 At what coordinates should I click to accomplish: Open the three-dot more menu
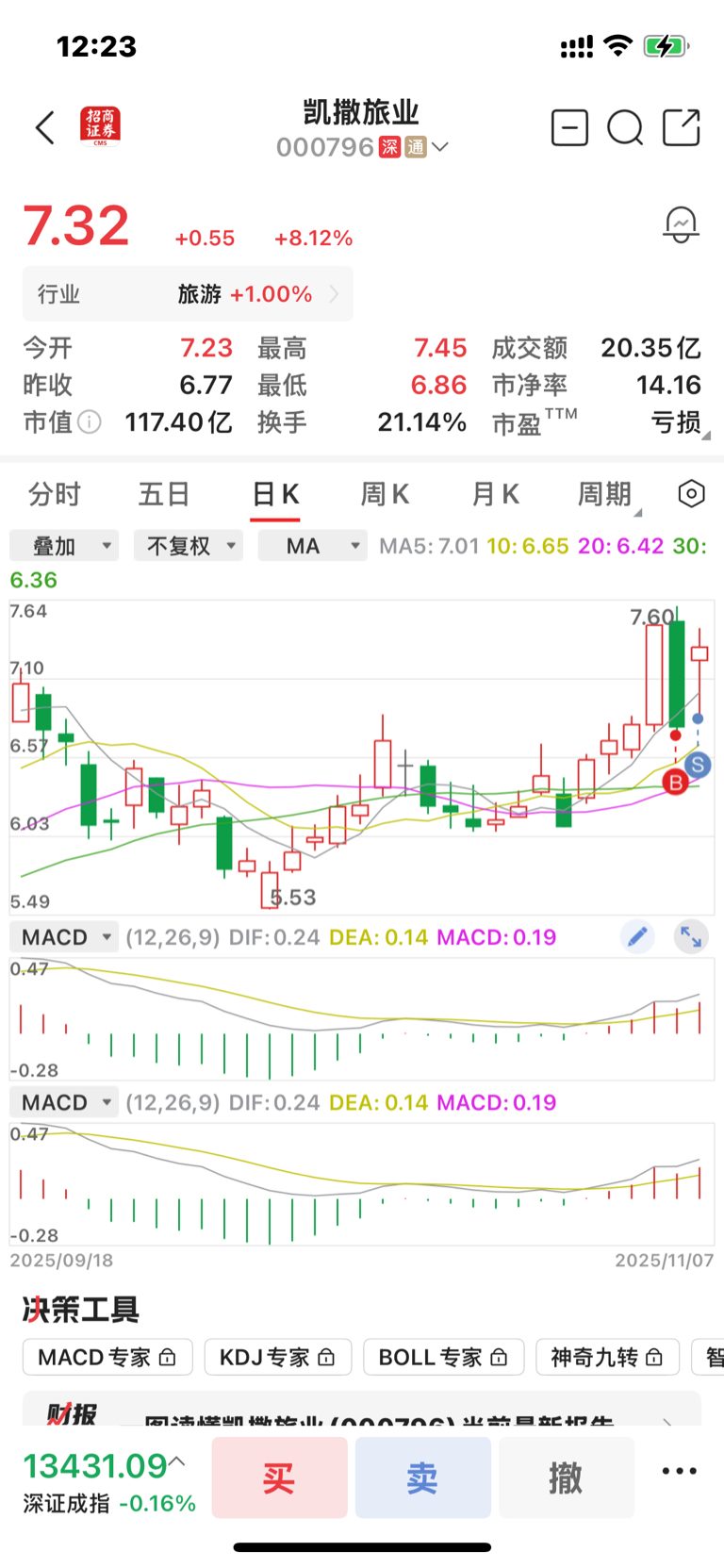[680, 1471]
